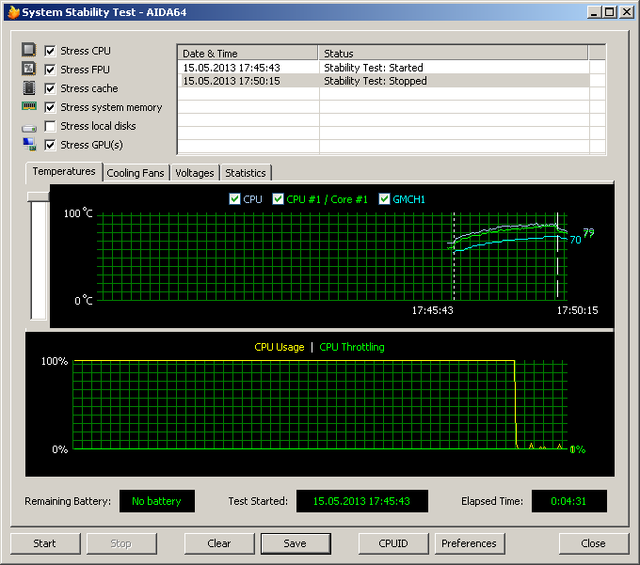Sort log by Date & Time column header
640x565 pixels.
(247, 53)
